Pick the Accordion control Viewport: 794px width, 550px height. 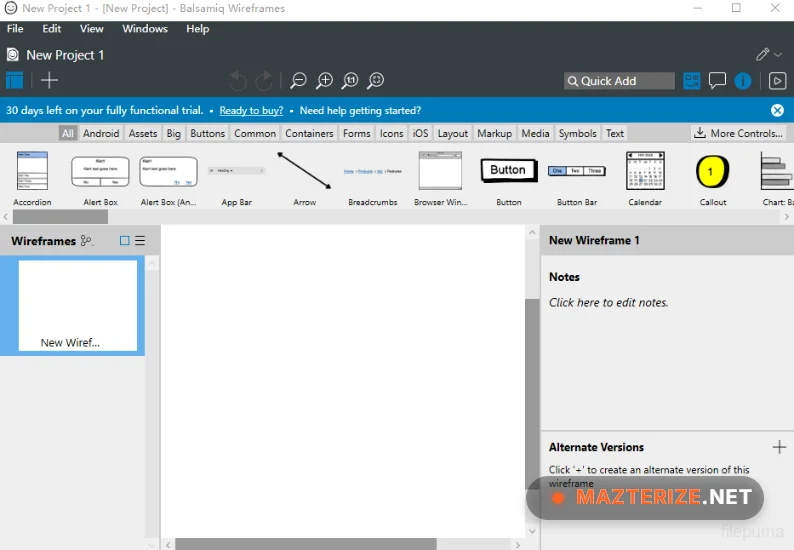(32, 178)
